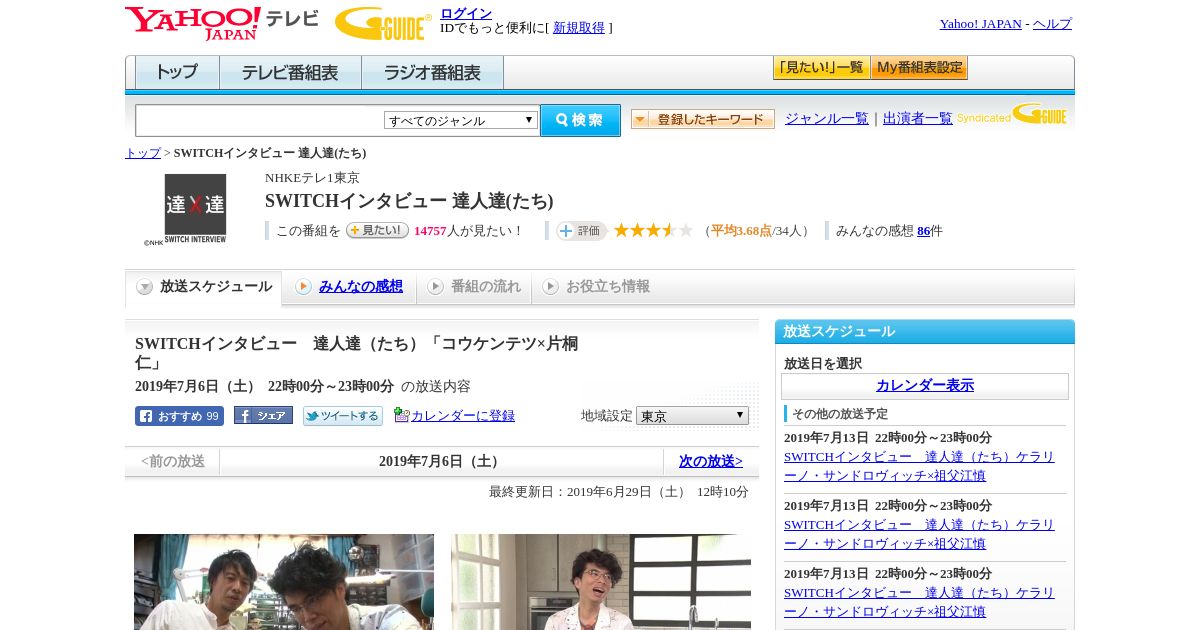The image size is (1200, 630).
Task: Switch to ラジオ番組表 tab
Action: pyautogui.click(x=432, y=73)
